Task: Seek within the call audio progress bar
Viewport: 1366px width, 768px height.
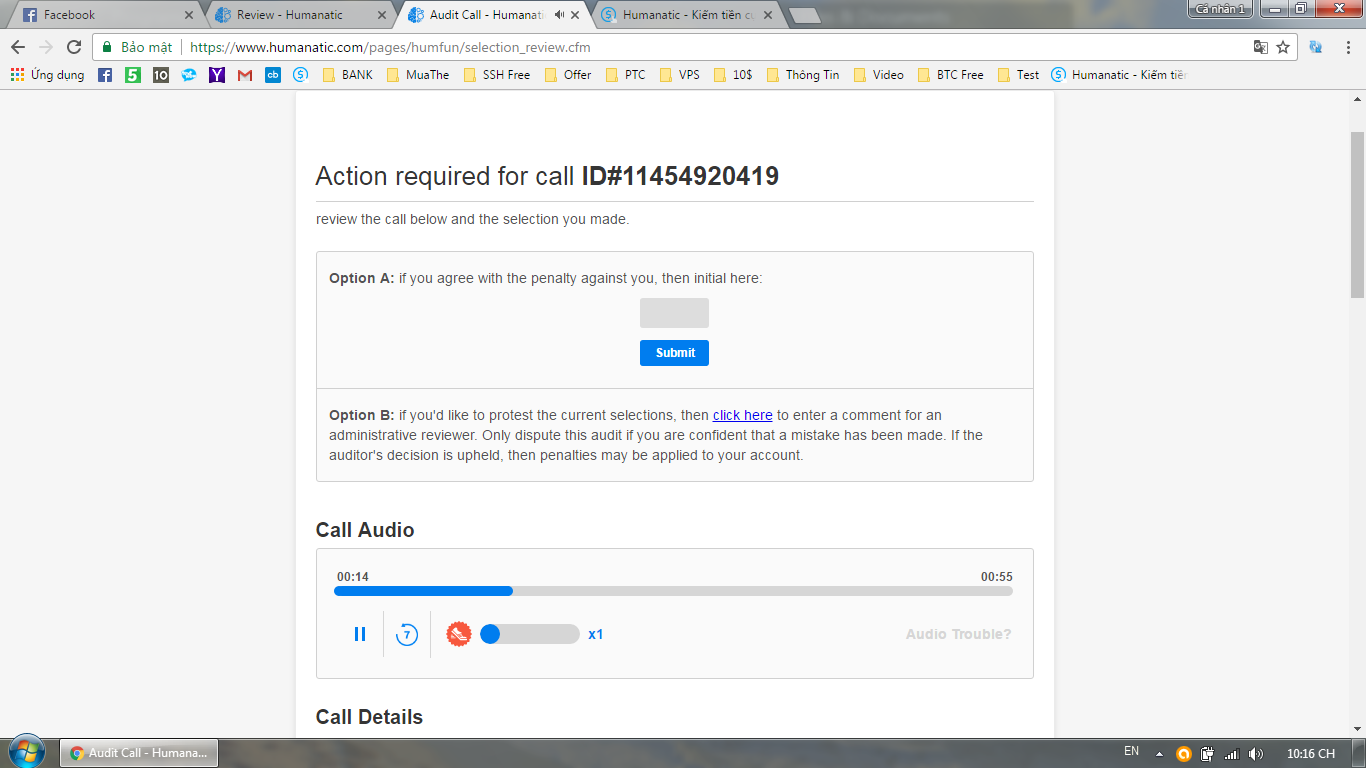Action: pyautogui.click(x=673, y=591)
